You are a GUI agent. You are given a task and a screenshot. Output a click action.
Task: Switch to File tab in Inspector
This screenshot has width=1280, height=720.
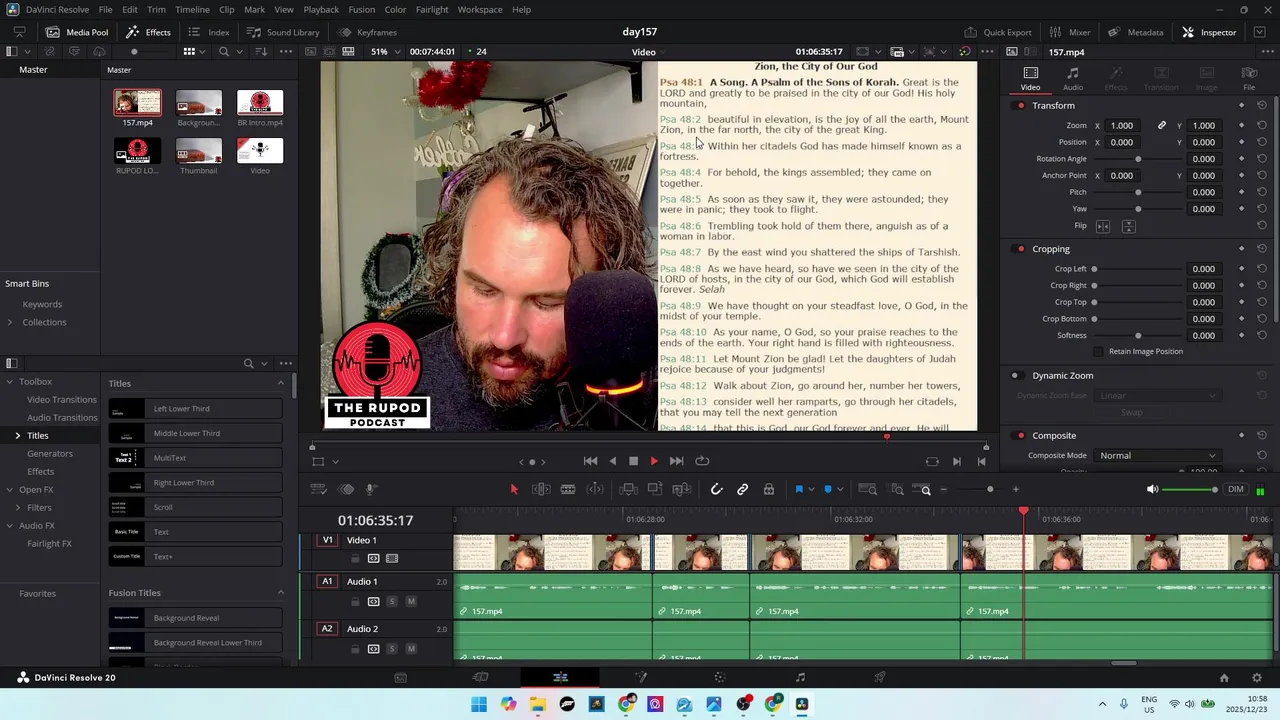[1249, 79]
